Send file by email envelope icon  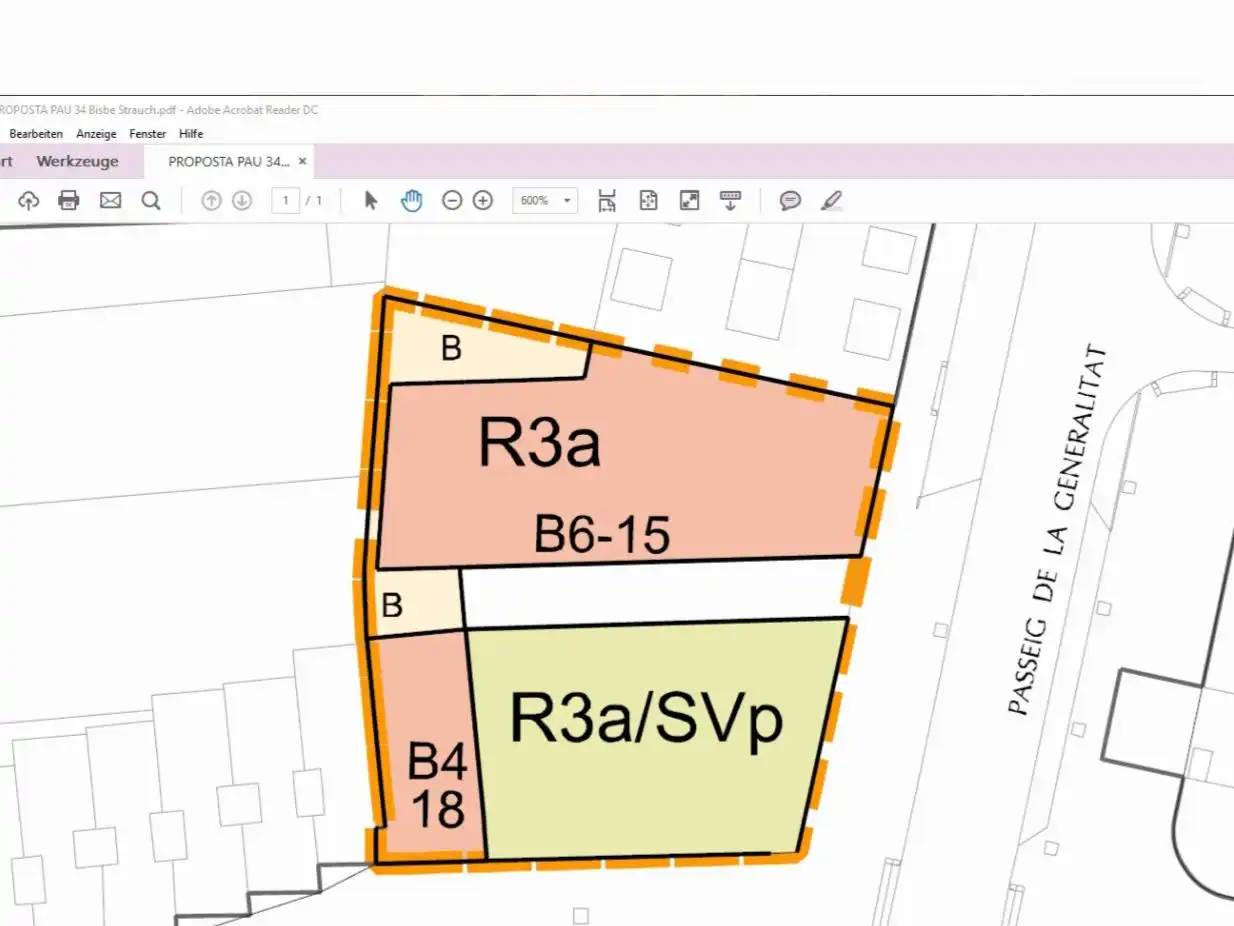click(110, 201)
